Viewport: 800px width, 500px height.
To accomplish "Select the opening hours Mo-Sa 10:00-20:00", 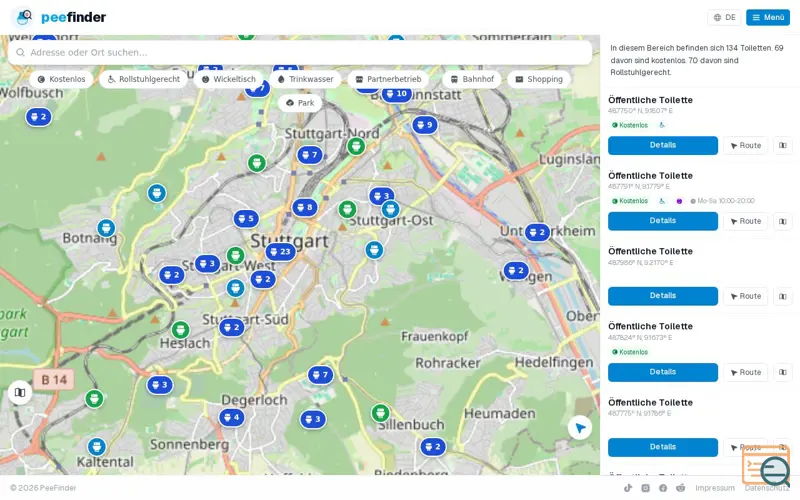I will (722, 201).
